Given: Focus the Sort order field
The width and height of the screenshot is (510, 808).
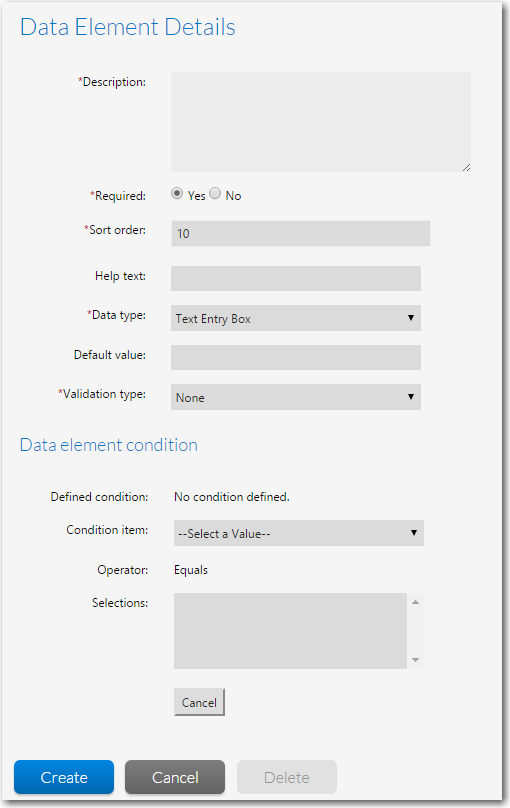Looking at the screenshot, I should 301,233.
